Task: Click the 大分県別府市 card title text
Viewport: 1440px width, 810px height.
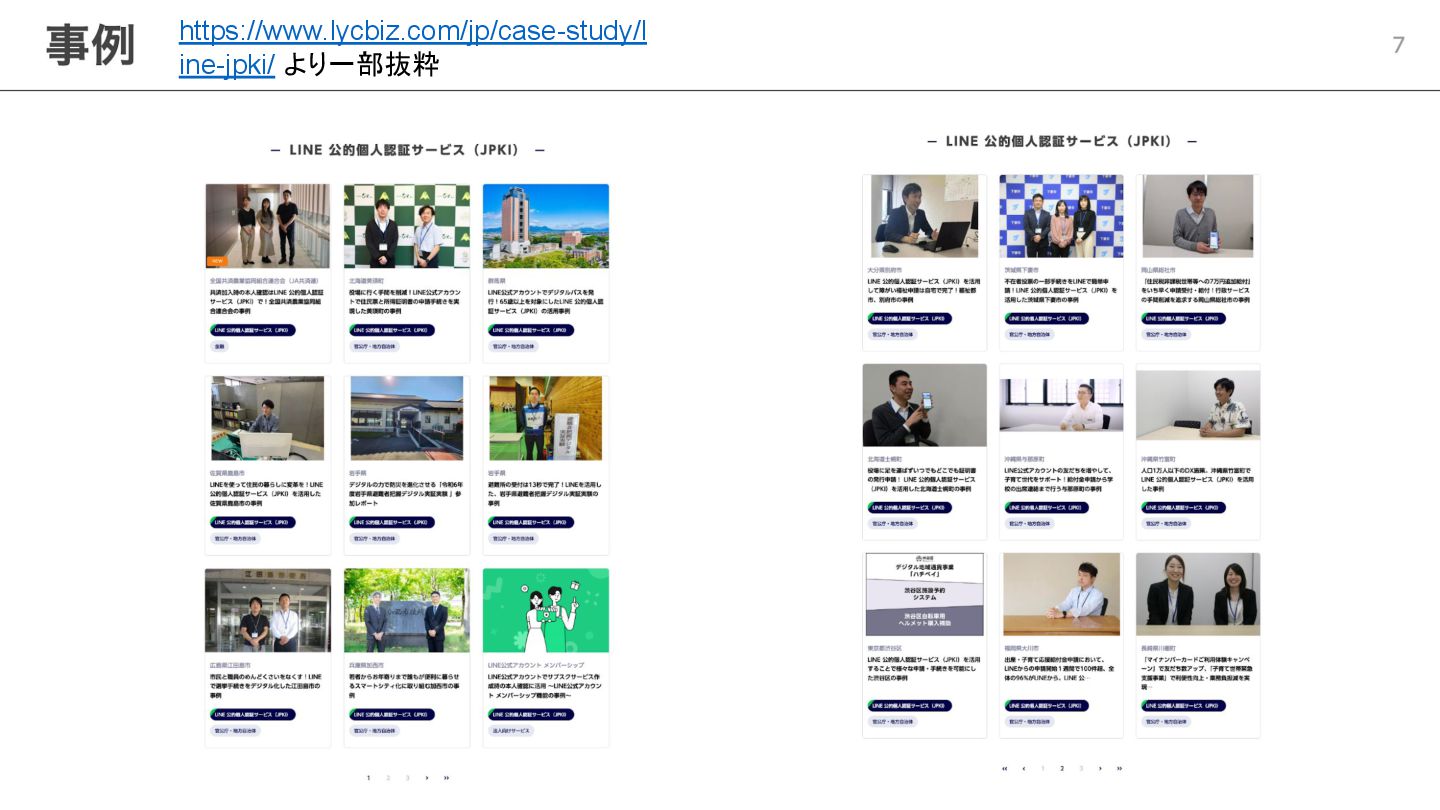Action: 924,290
